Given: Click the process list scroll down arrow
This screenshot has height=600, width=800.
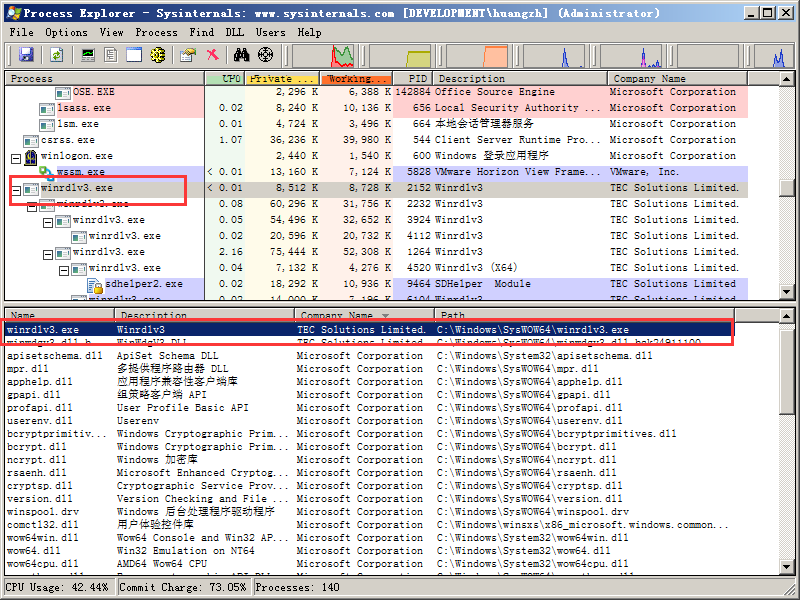Looking at the screenshot, I should point(786,292).
